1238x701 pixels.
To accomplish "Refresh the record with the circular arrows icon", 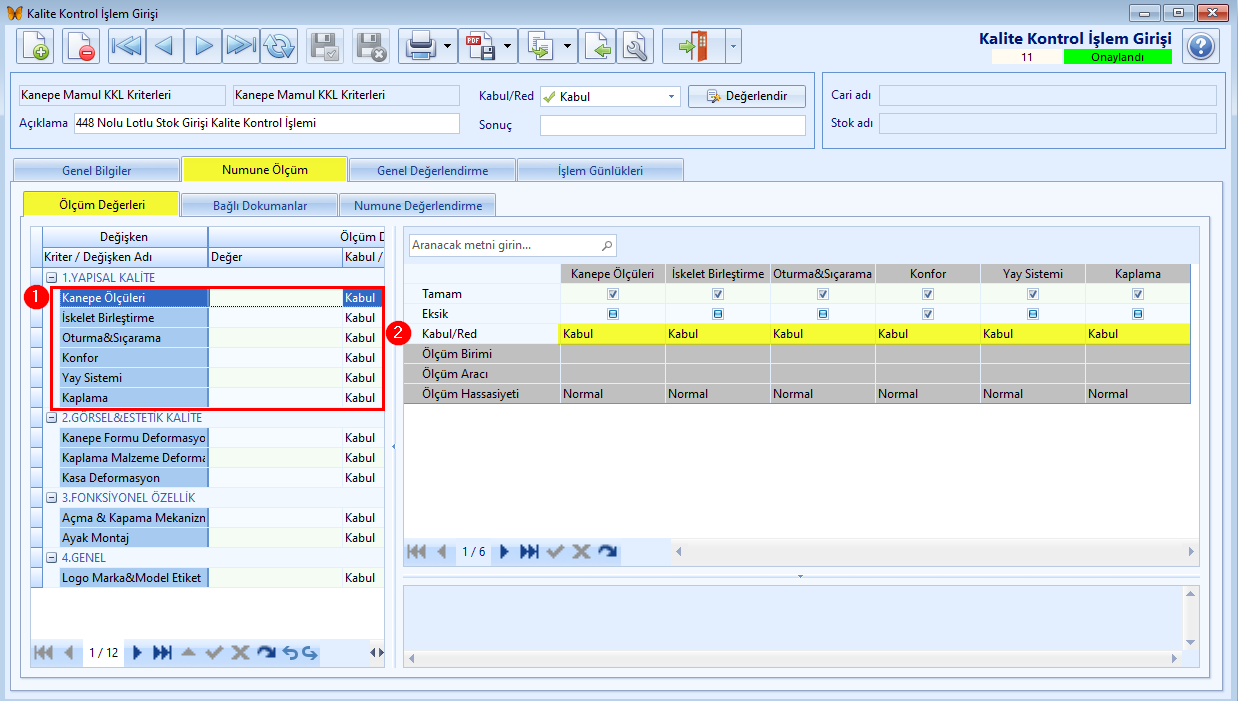I will click(x=279, y=46).
